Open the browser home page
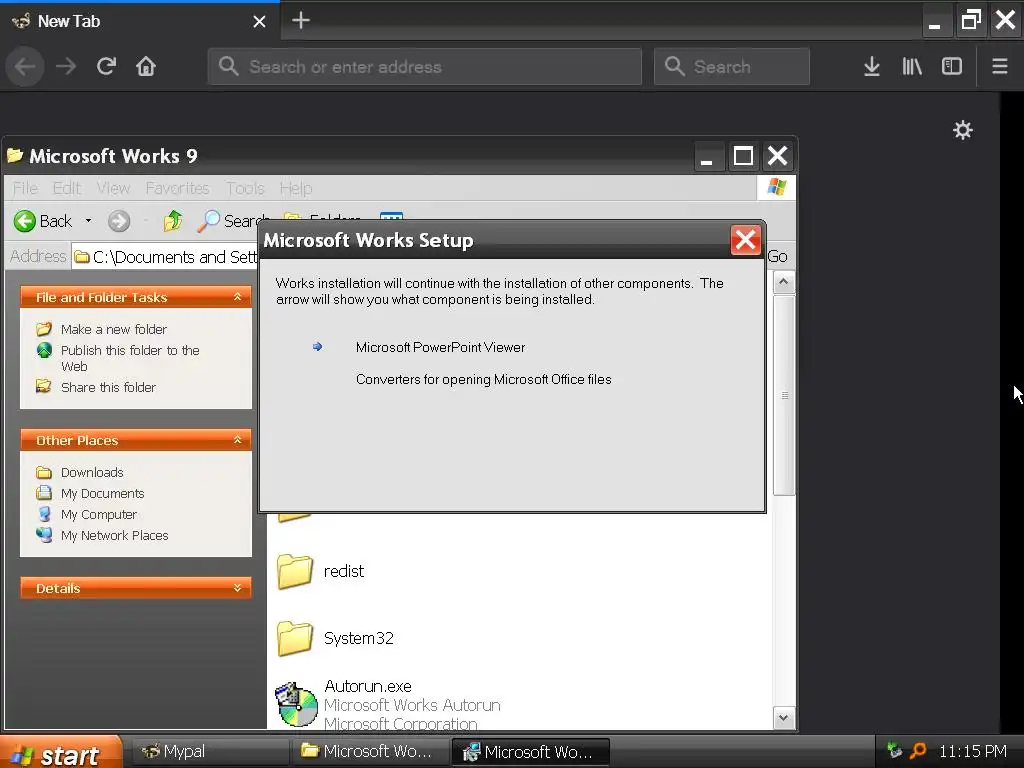The image size is (1024, 768). [x=146, y=67]
